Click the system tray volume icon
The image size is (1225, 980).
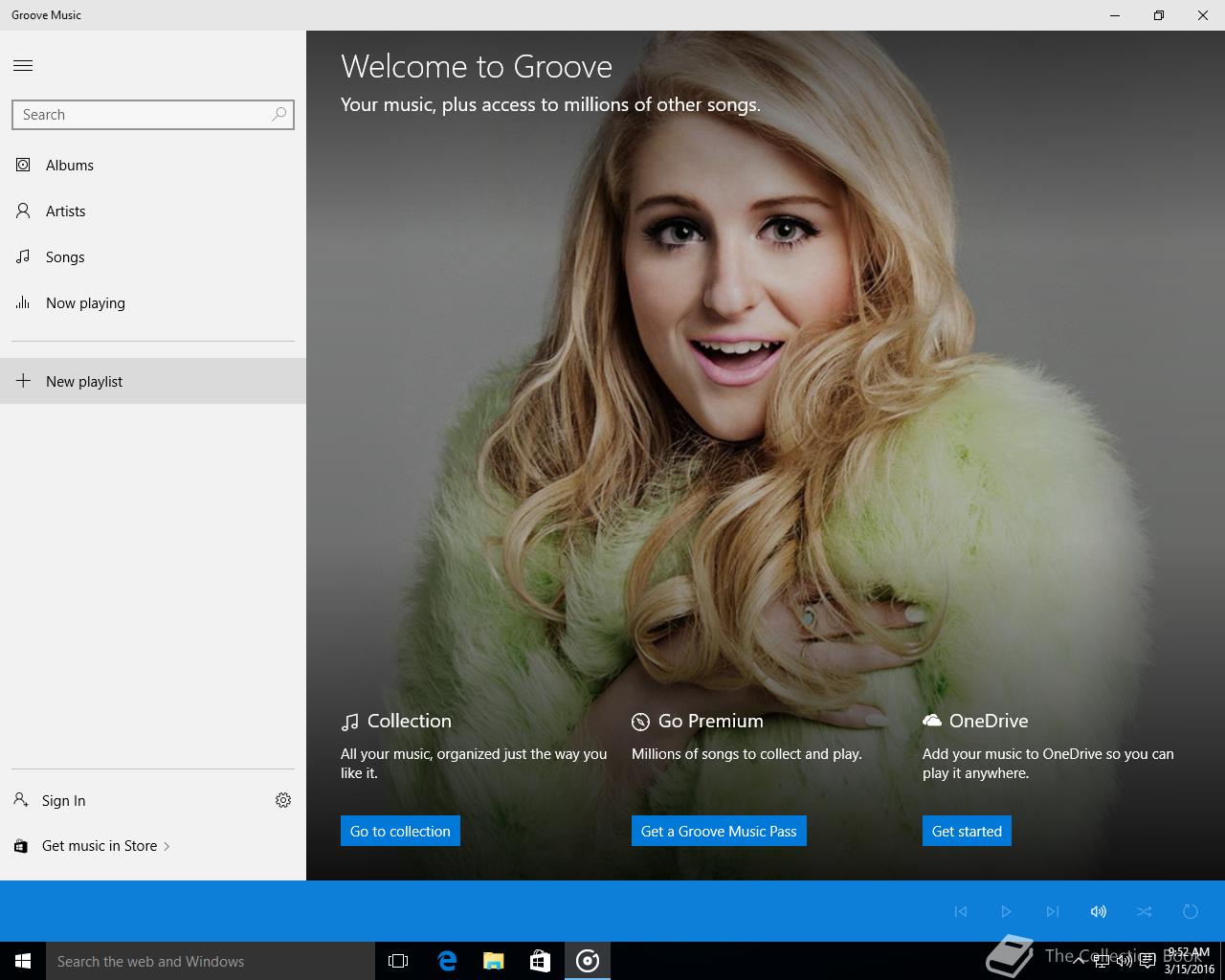click(x=1124, y=961)
